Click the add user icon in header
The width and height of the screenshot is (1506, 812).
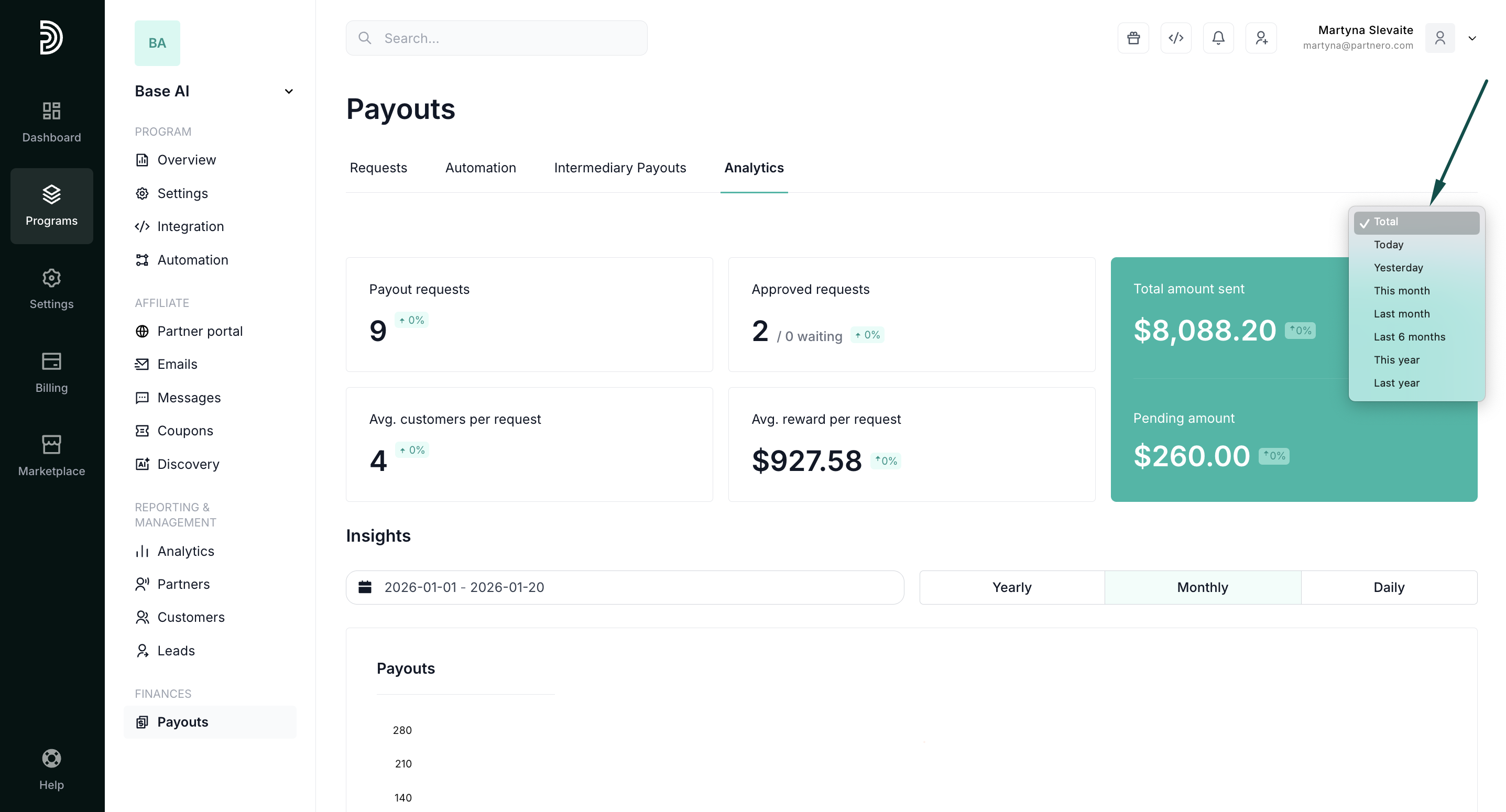pyautogui.click(x=1261, y=38)
